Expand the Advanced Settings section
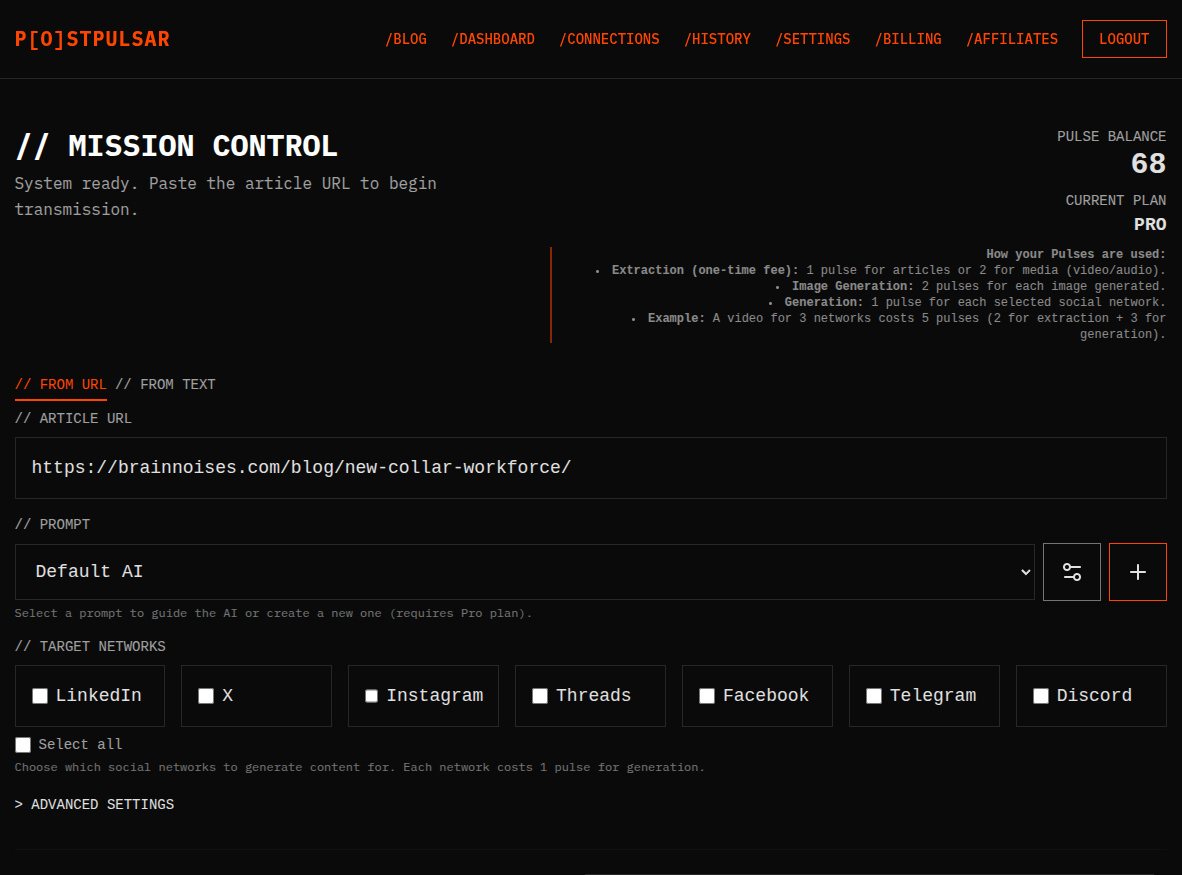The height and width of the screenshot is (875, 1182). point(94,803)
